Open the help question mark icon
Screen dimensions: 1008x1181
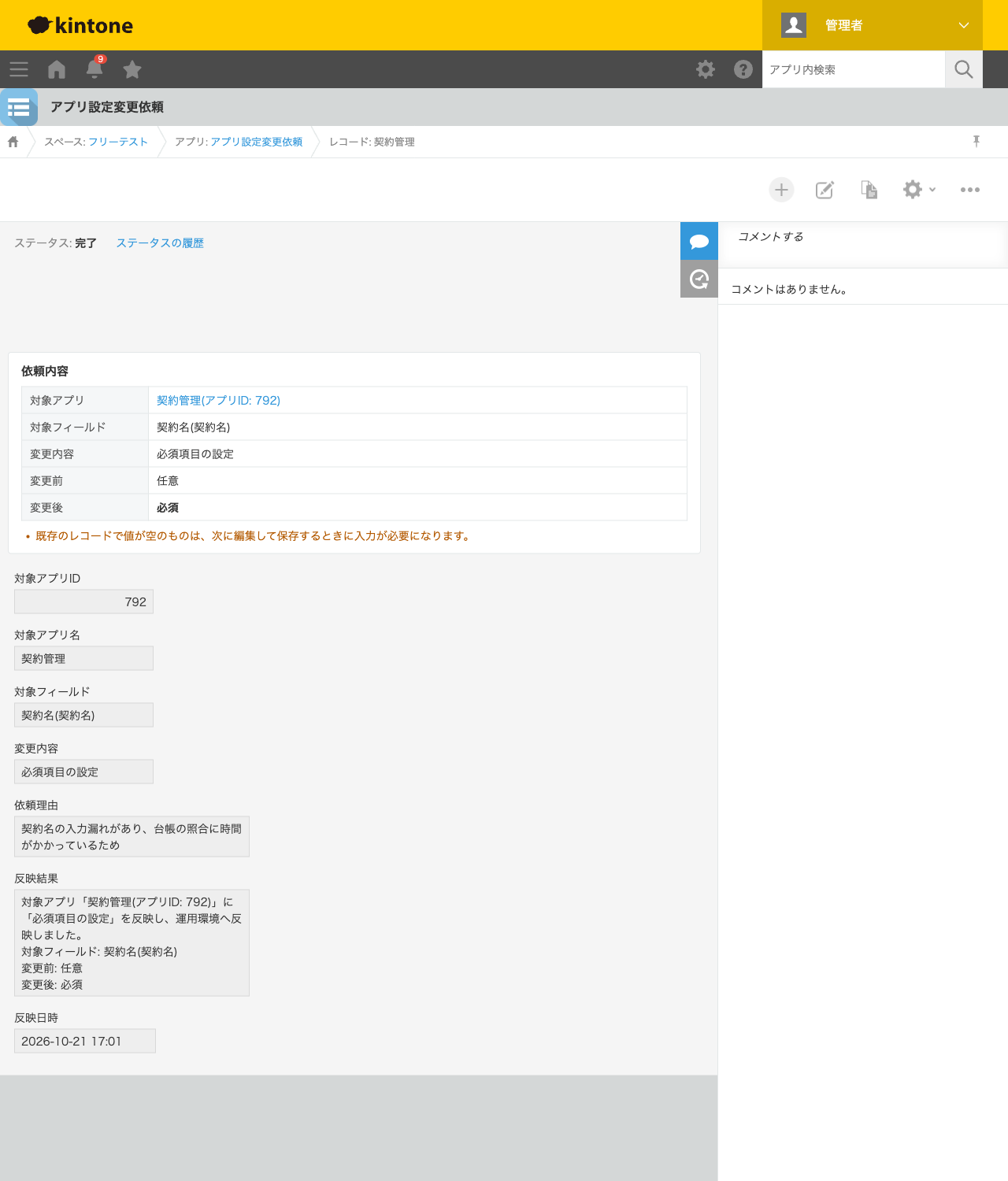743,69
